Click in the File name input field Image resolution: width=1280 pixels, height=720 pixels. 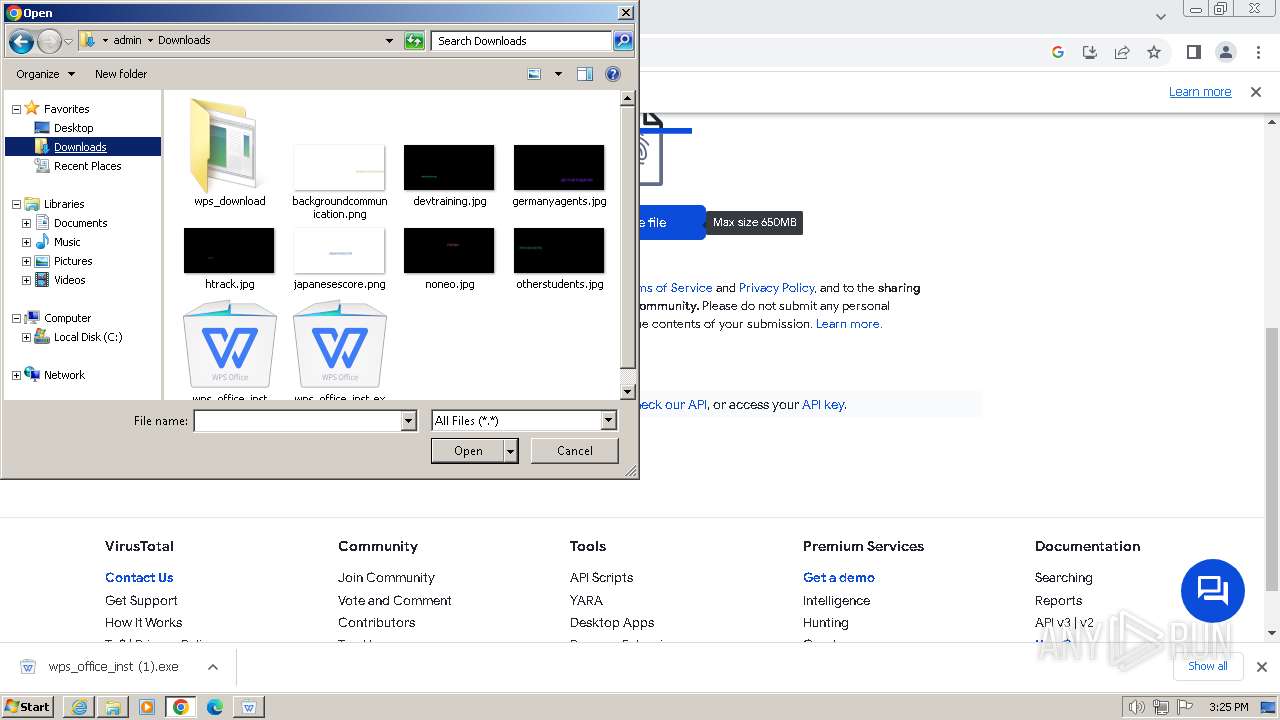pos(297,422)
